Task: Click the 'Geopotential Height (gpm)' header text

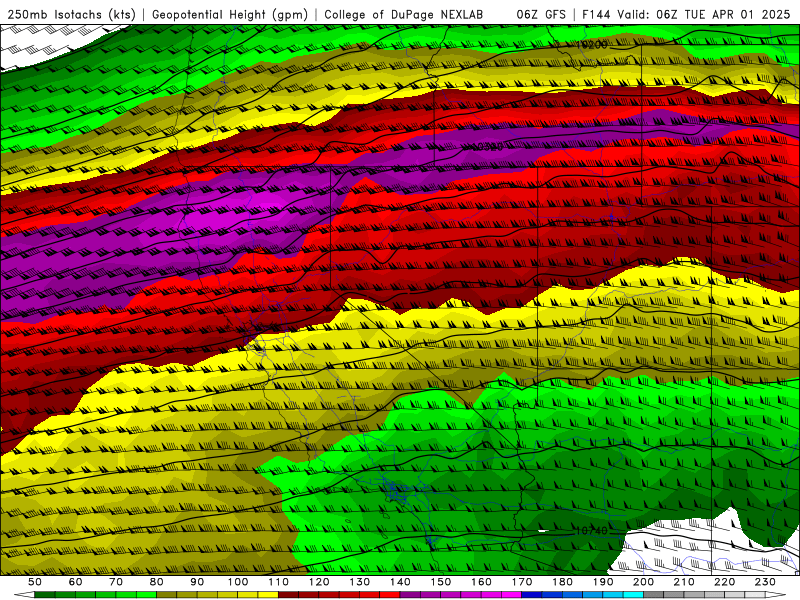Action: 230,14
